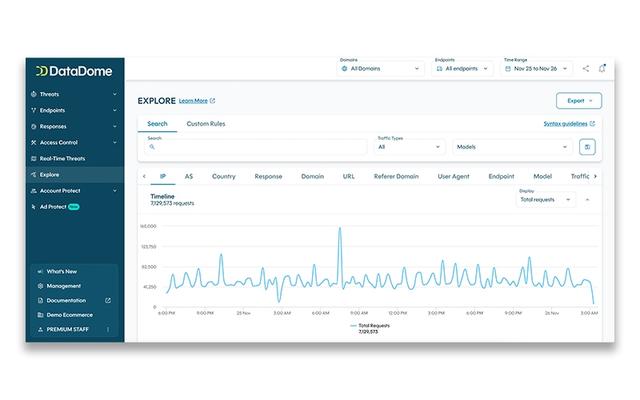Click the save search icon button
Screen dimensions: 640x400
(x=588, y=146)
